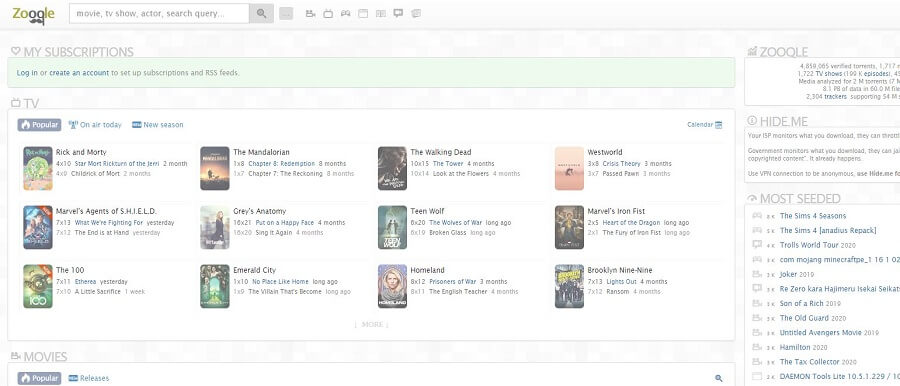Open Heart of the Dragon episode
The width and height of the screenshot is (900, 386).
(x=631, y=223)
